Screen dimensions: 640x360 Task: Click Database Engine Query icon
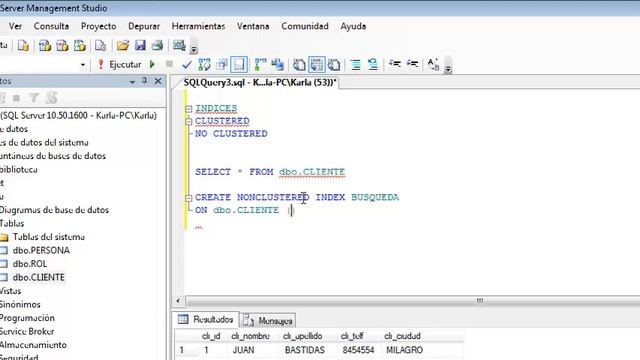(x=24, y=46)
